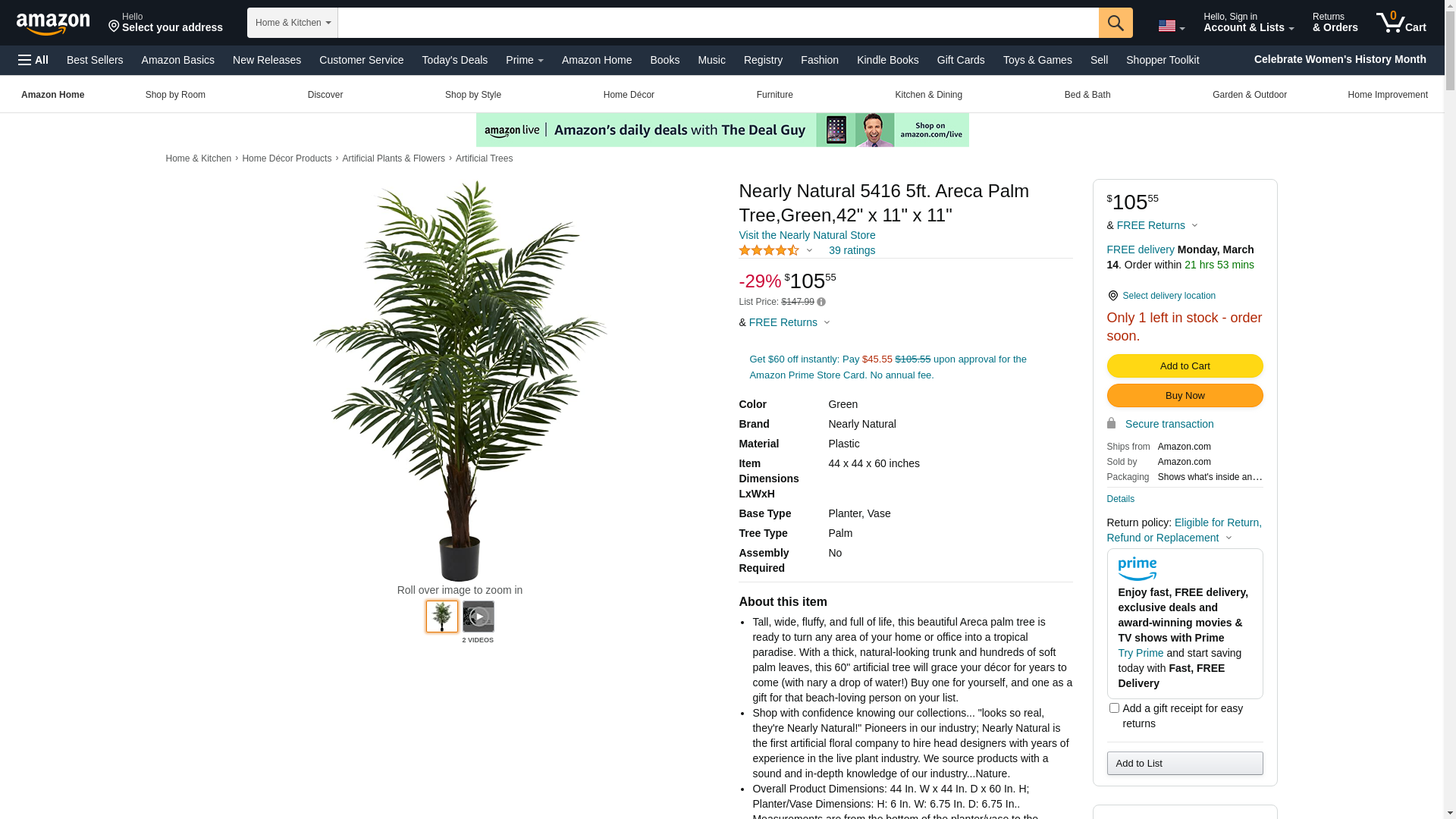Check the gift receipt checkbox
This screenshot has height=819, width=1456.
point(1114,708)
